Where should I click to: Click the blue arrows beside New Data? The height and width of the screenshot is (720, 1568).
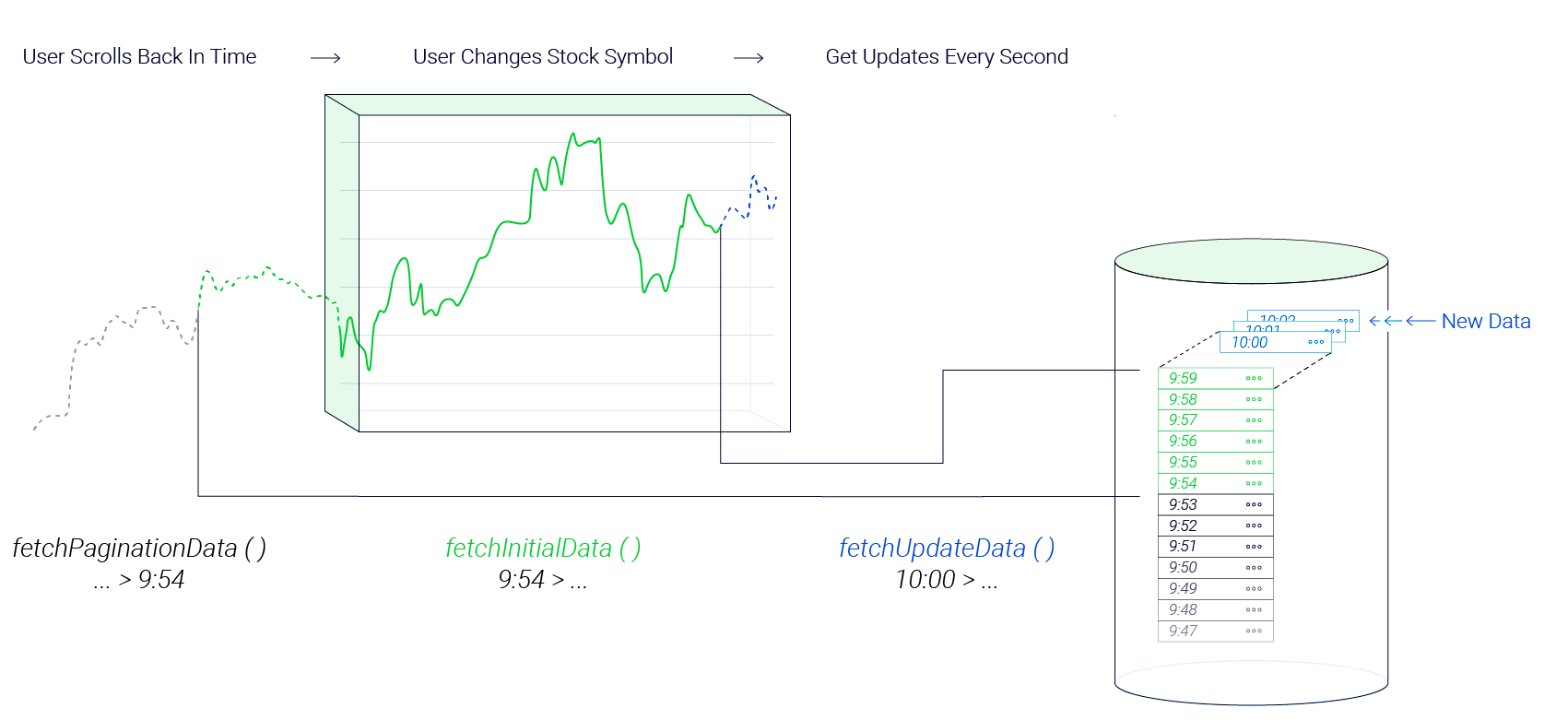tap(1402, 321)
